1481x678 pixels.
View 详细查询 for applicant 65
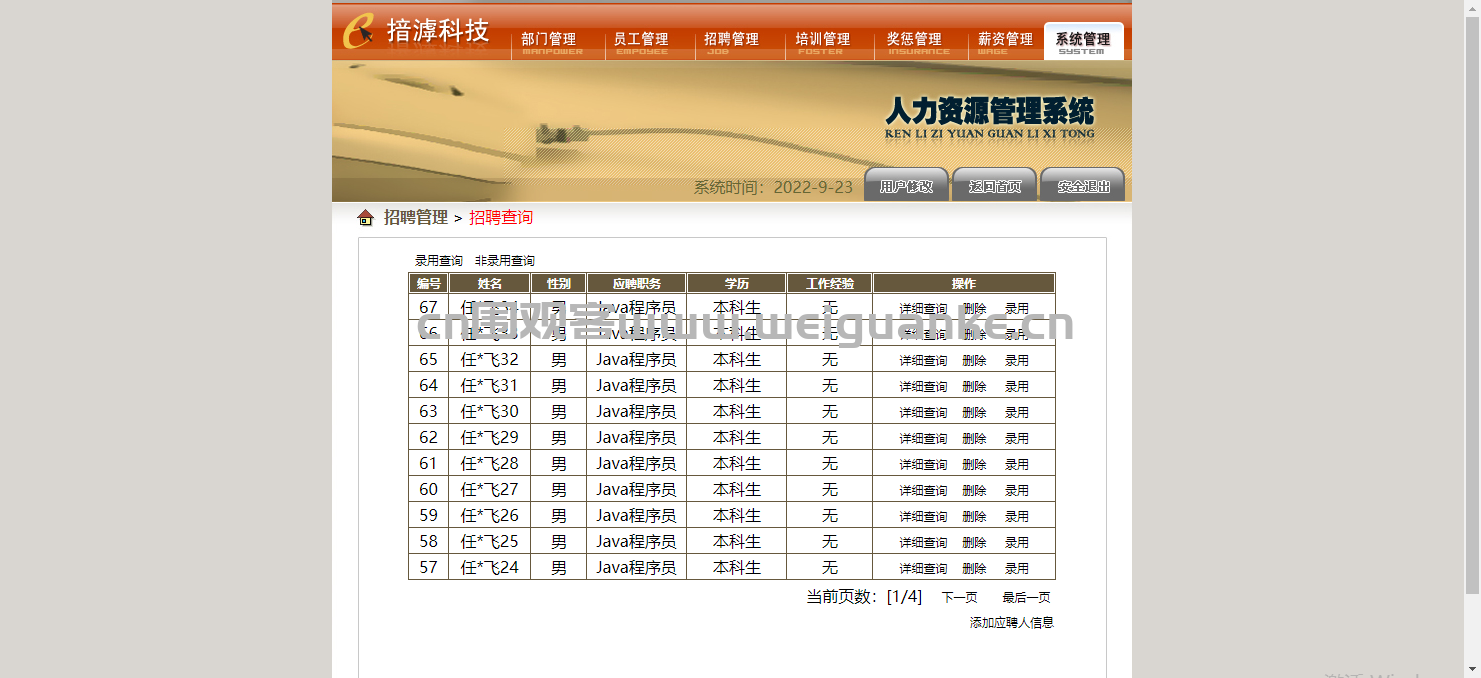[923, 361]
